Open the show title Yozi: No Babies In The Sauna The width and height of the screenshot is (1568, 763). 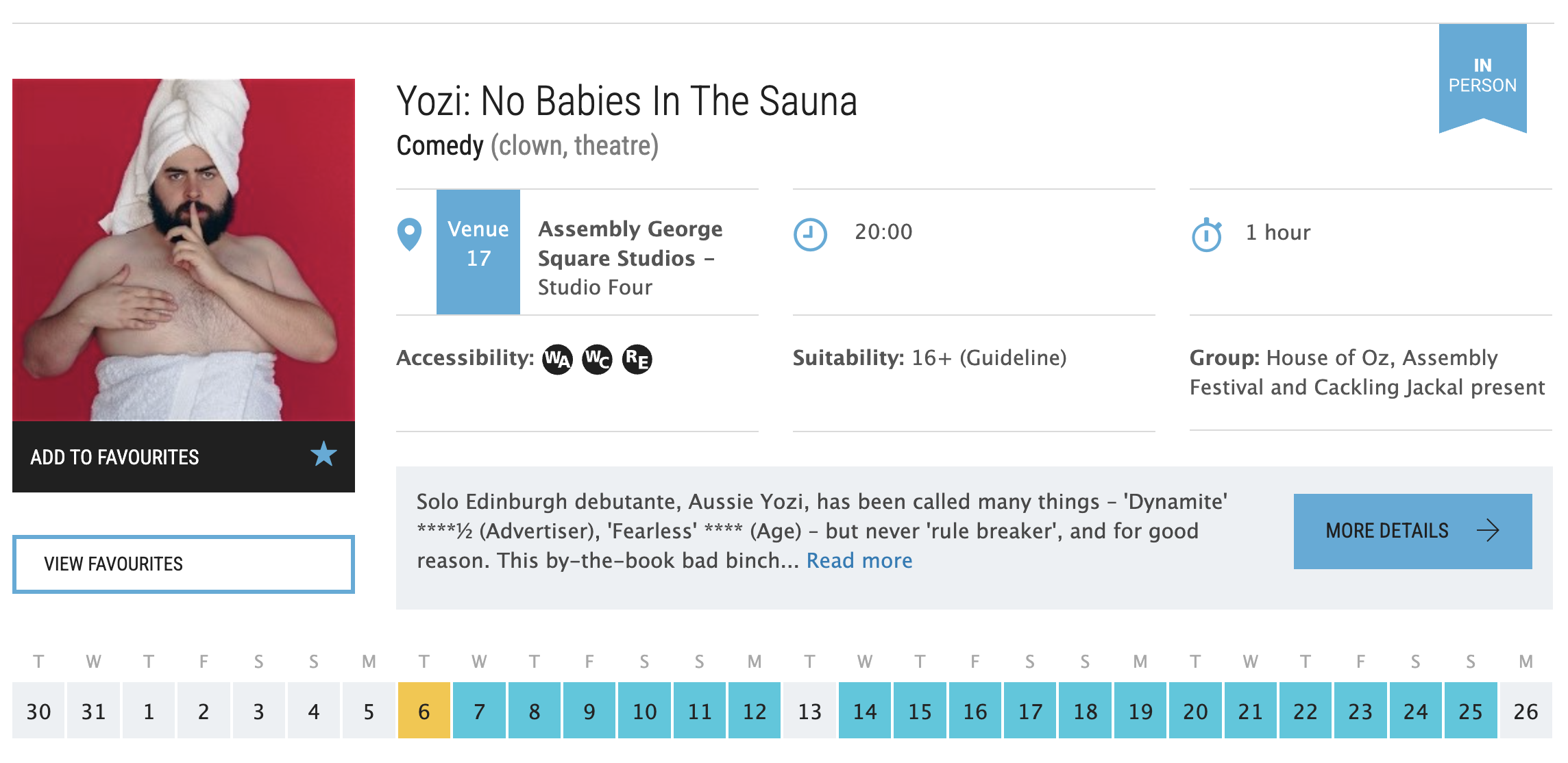[626, 101]
